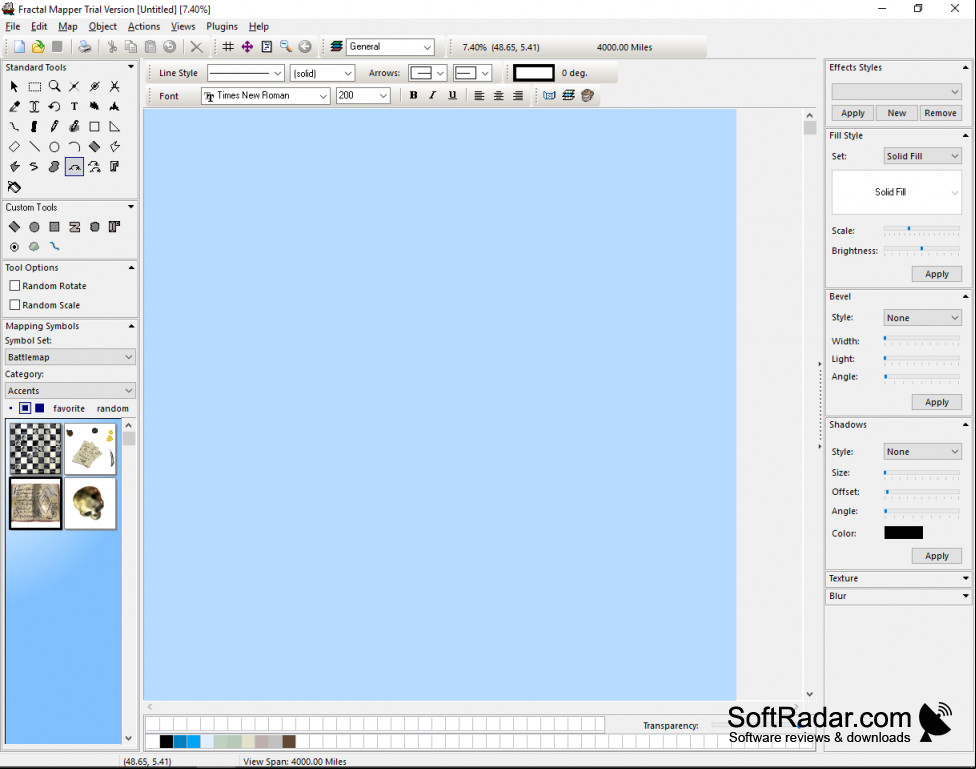Pick the right-triangle shape tool
This screenshot has width=976, height=769.
(114, 126)
